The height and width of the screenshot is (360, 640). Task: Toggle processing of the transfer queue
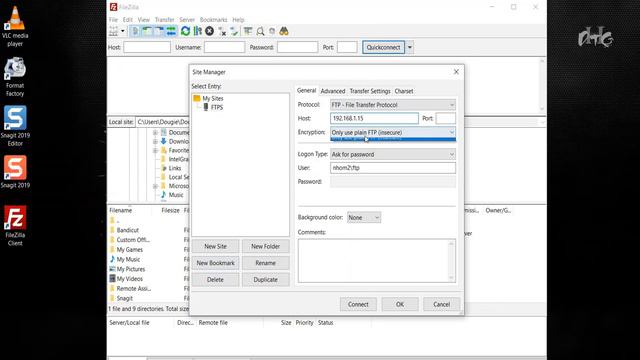198,31
